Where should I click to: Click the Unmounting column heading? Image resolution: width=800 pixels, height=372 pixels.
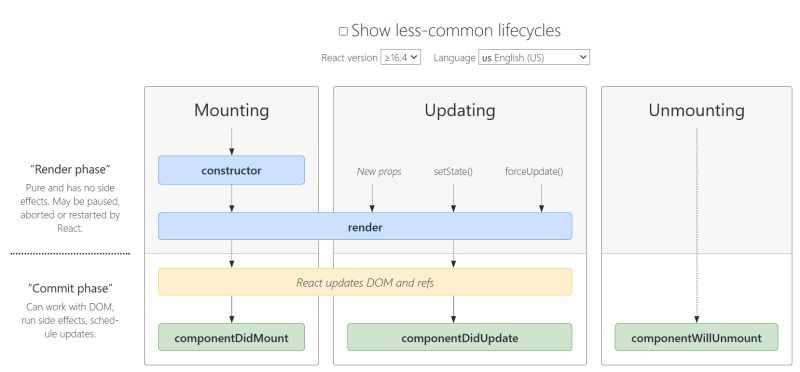tap(696, 110)
